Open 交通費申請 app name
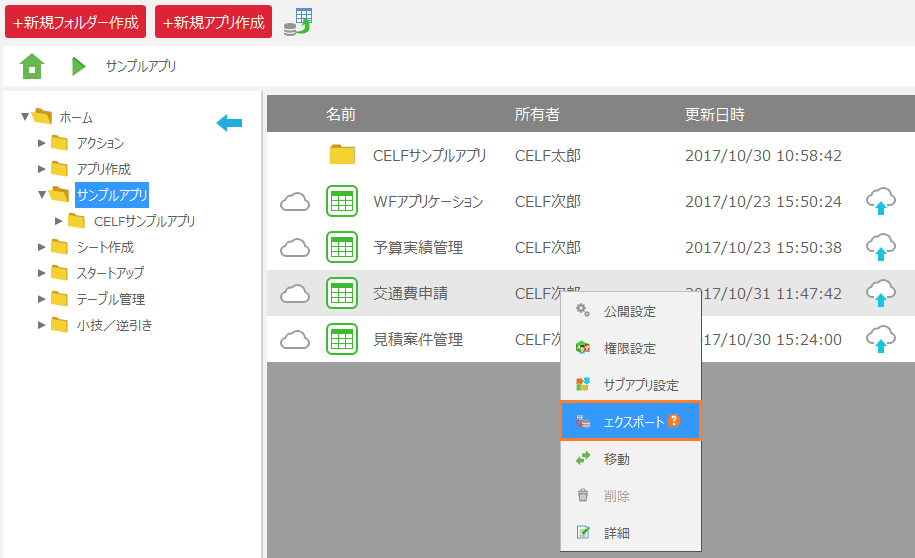915x558 pixels. [411, 294]
